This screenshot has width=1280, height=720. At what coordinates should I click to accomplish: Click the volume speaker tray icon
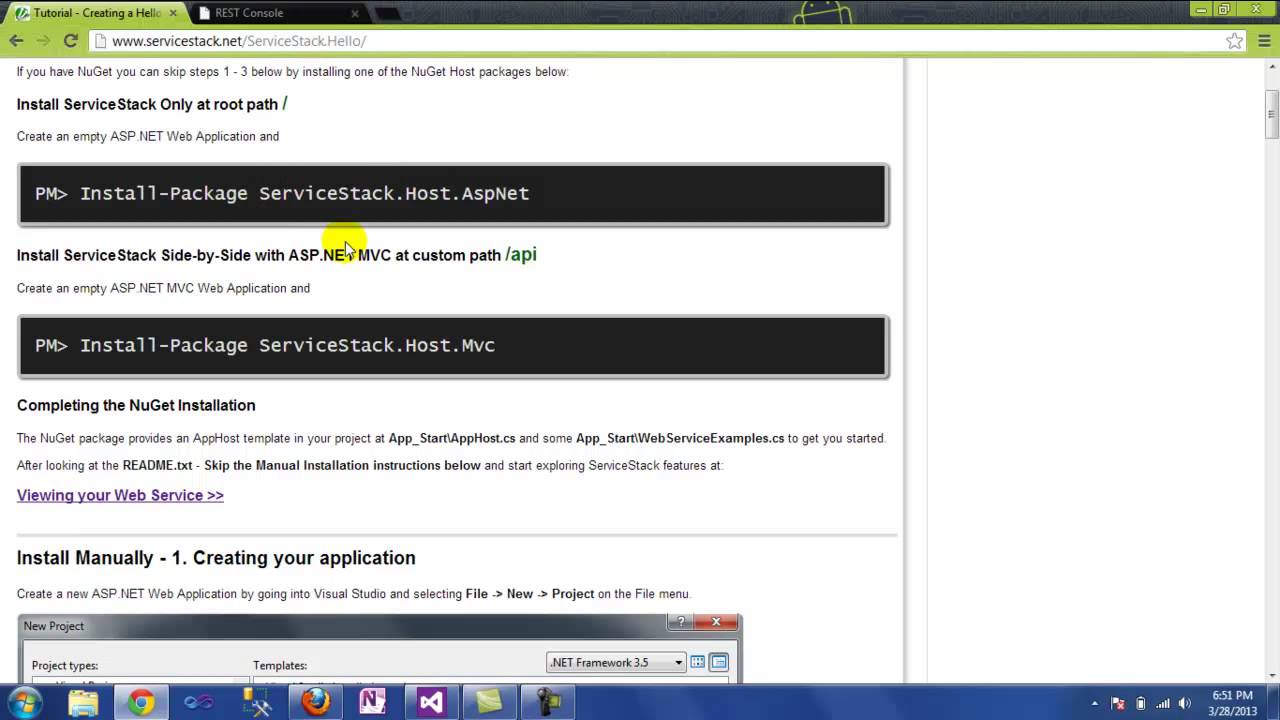[x=1185, y=703]
